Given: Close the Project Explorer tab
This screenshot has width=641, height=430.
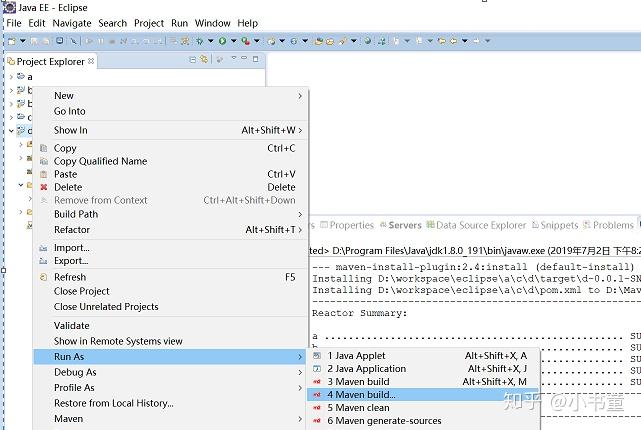Looking at the screenshot, I should click(x=91, y=61).
